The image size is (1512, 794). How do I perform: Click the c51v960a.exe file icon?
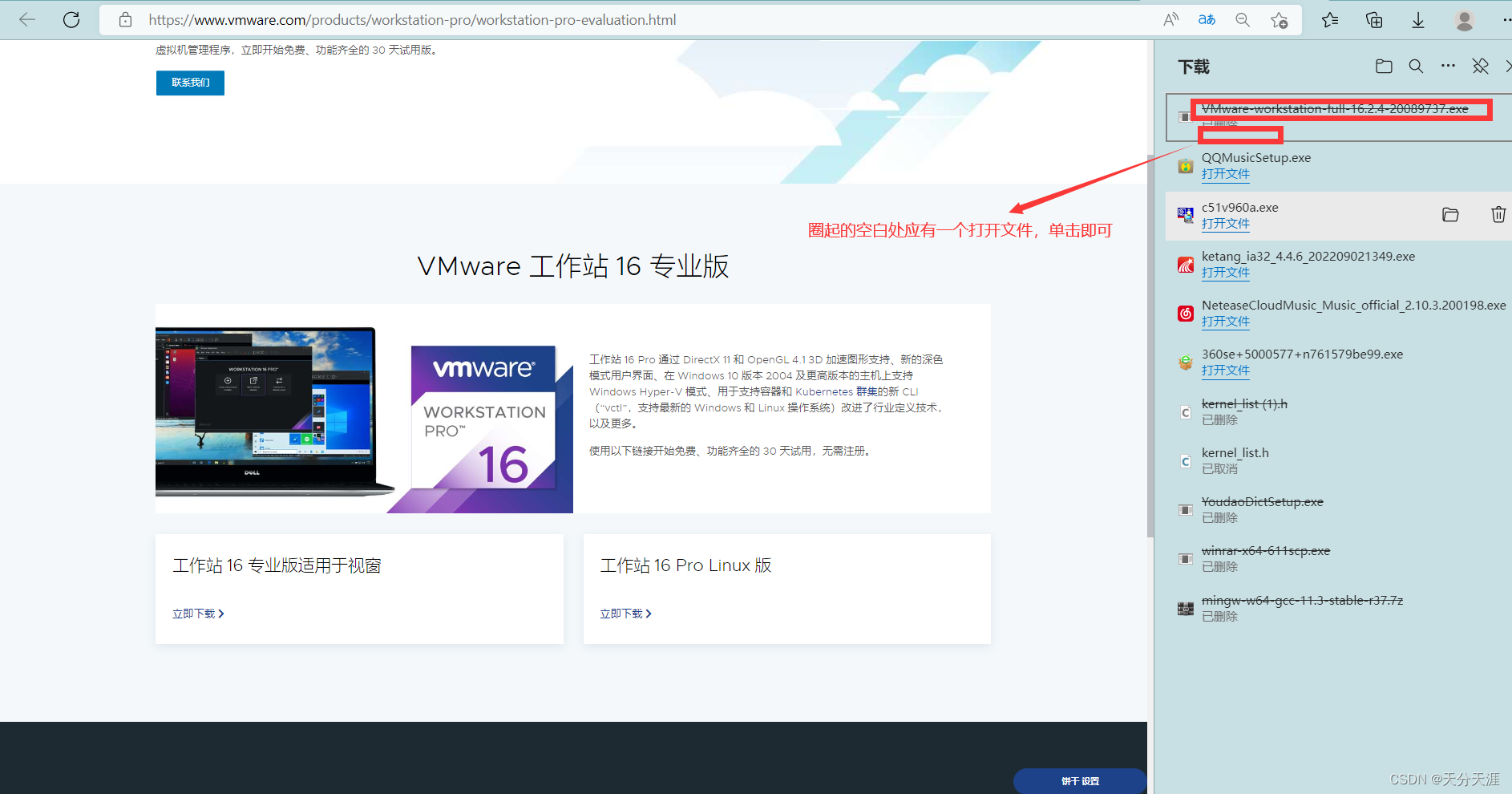click(1186, 215)
